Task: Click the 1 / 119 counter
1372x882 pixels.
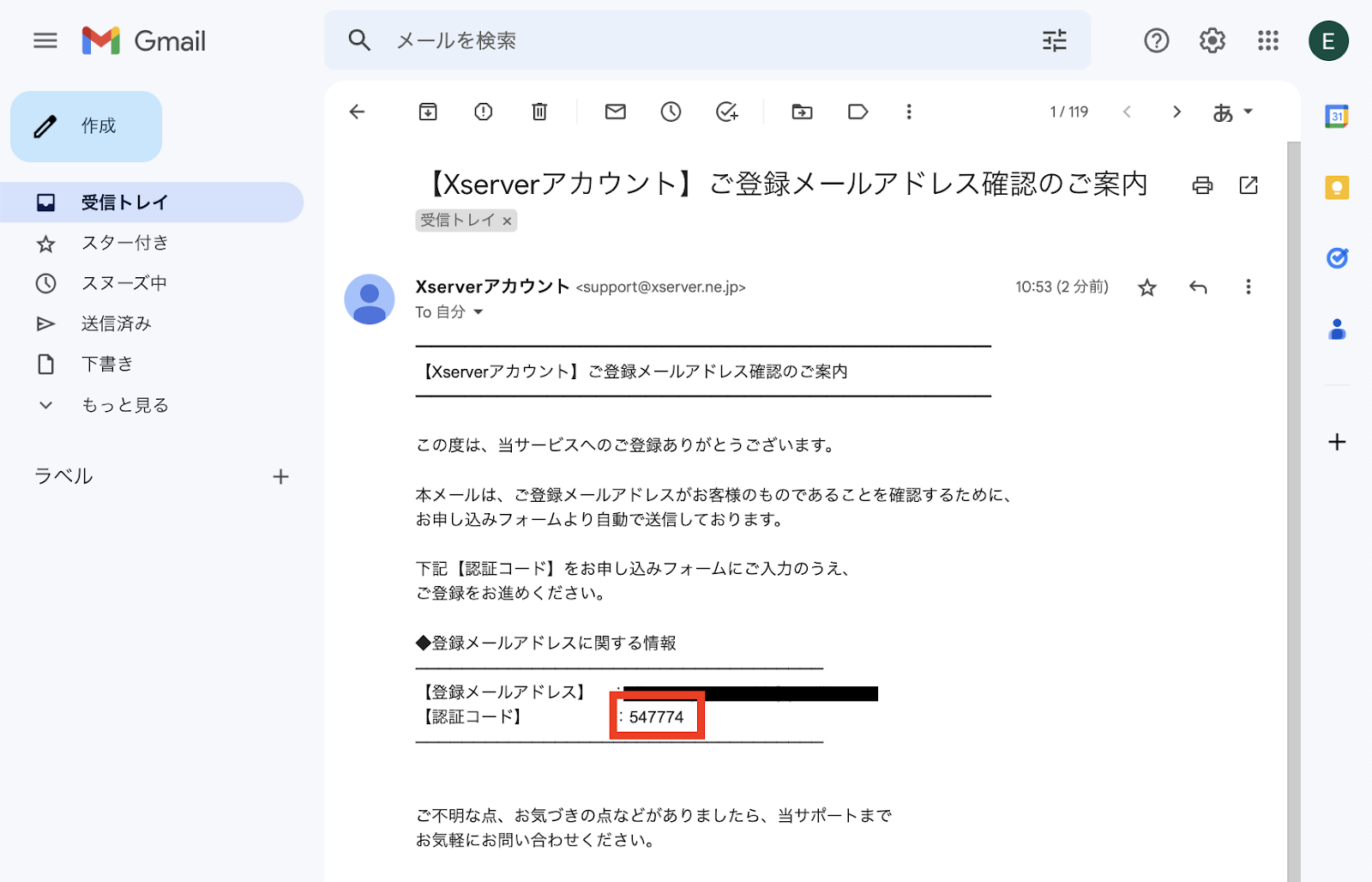Action: tap(1068, 112)
